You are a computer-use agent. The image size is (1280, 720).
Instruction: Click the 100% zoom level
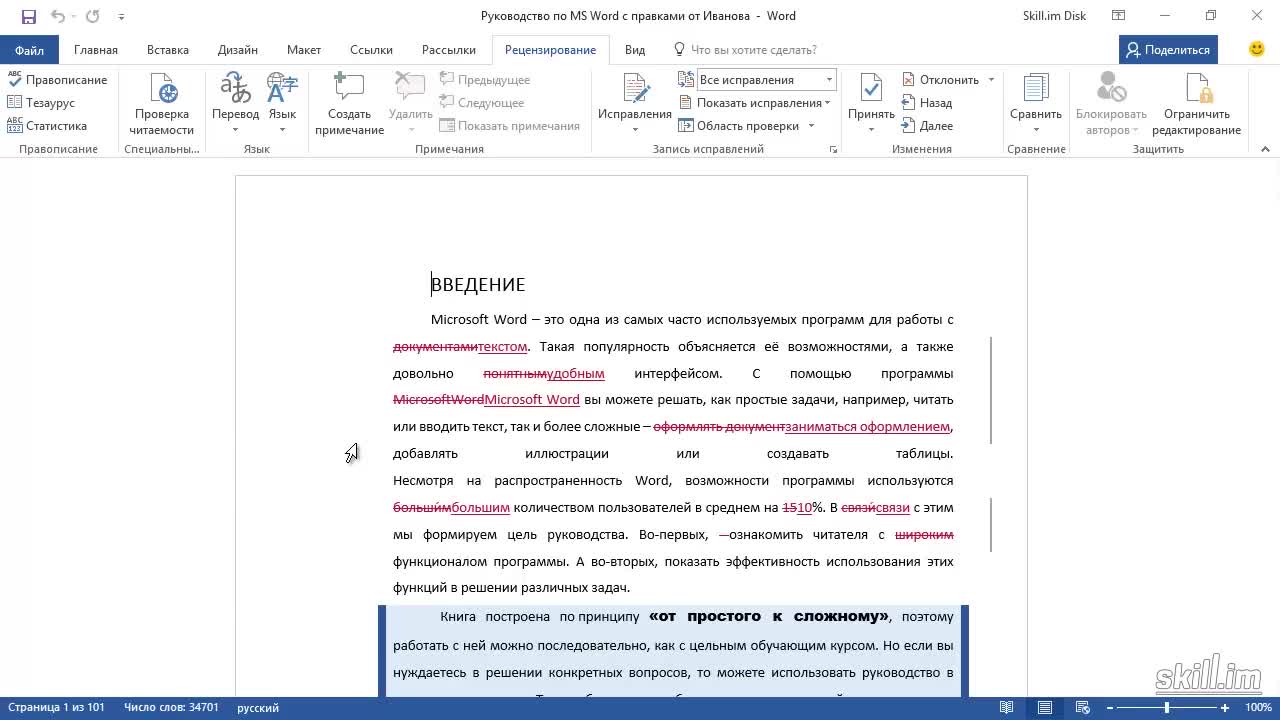(1257, 708)
